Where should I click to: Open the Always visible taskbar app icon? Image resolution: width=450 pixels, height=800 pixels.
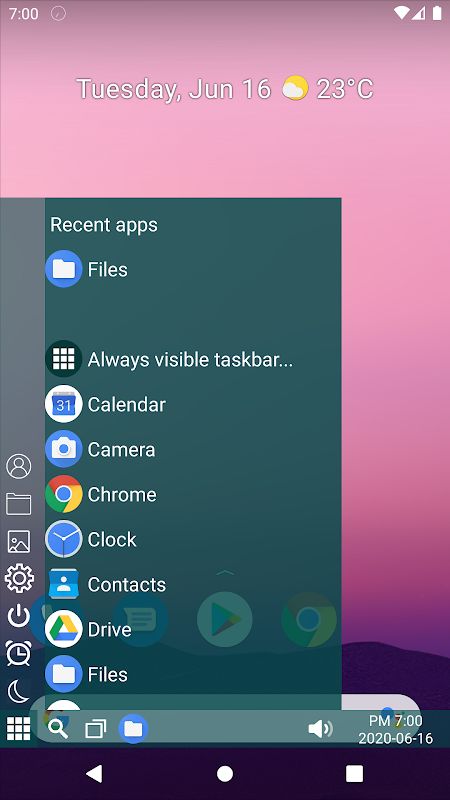click(x=64, y=359)
